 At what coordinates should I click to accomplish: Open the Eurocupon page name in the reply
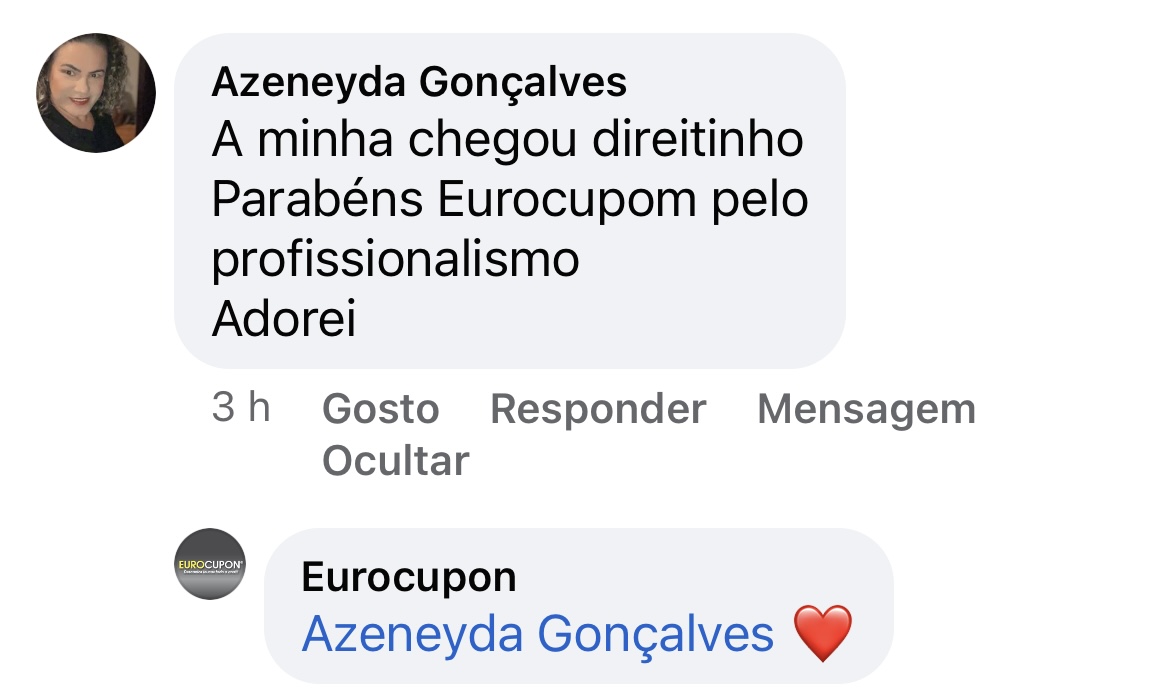pyautogui.click(x=409, y=577)
